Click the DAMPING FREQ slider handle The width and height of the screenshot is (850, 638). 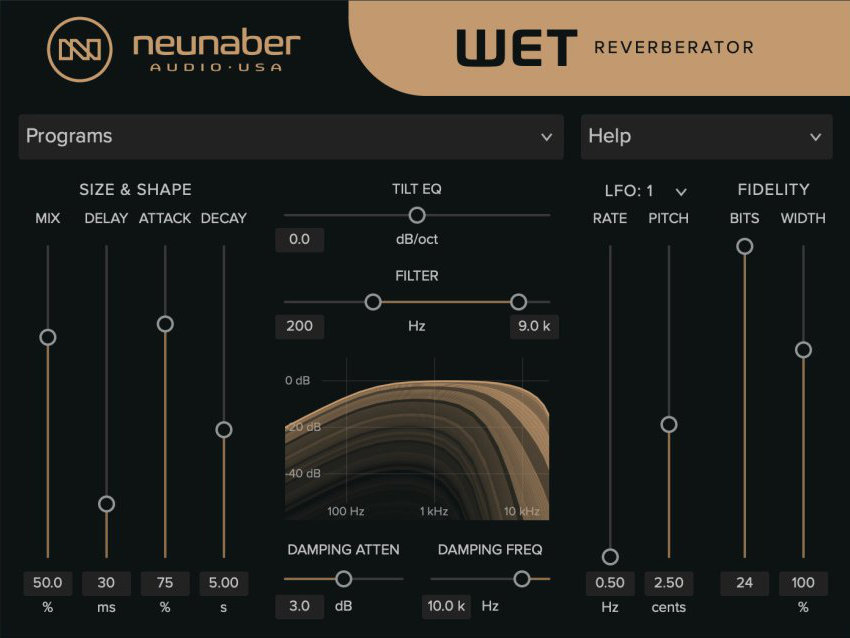[522, 578]
